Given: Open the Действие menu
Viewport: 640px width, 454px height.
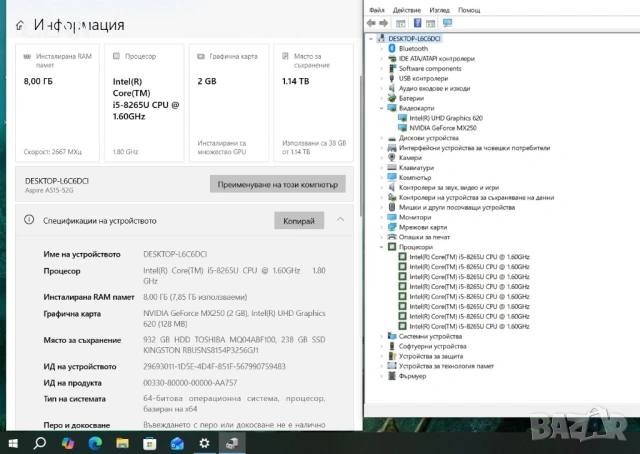Looking at the screenshot, I should tap(407, 10).
